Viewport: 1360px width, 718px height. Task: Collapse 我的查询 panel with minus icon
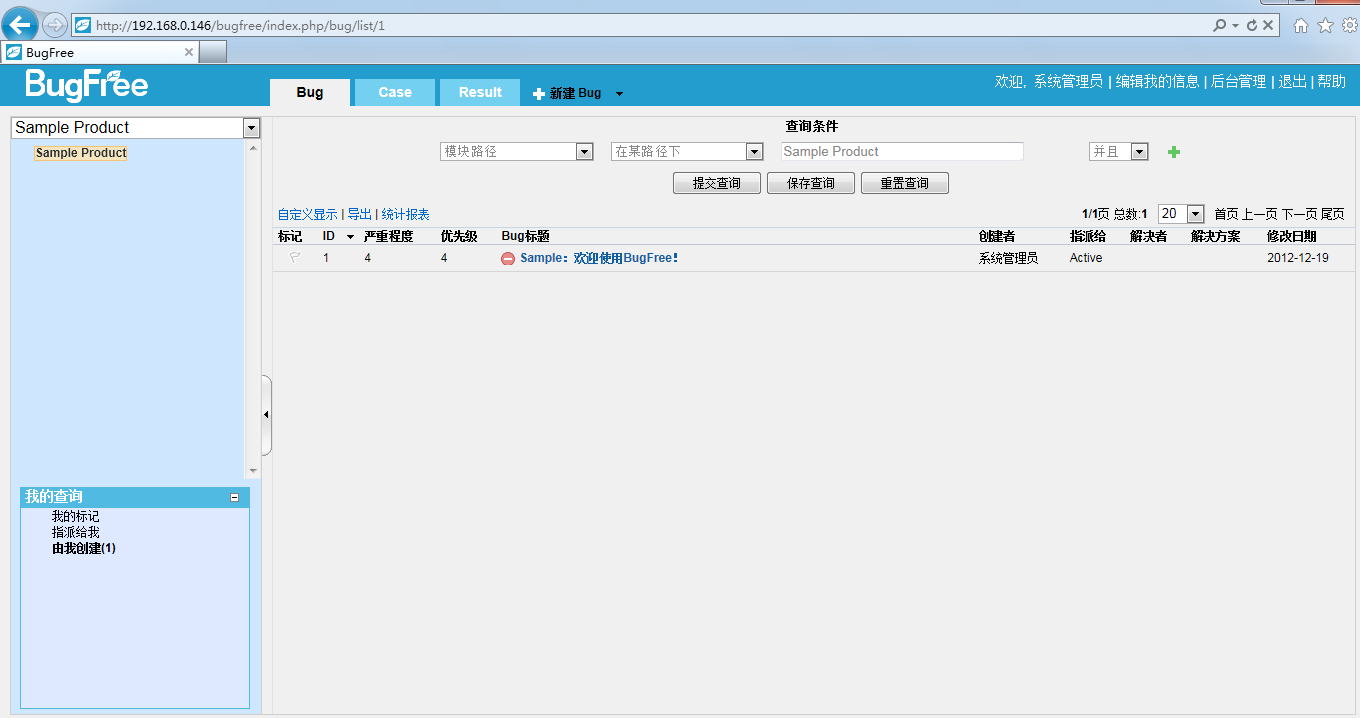(235, 497)
